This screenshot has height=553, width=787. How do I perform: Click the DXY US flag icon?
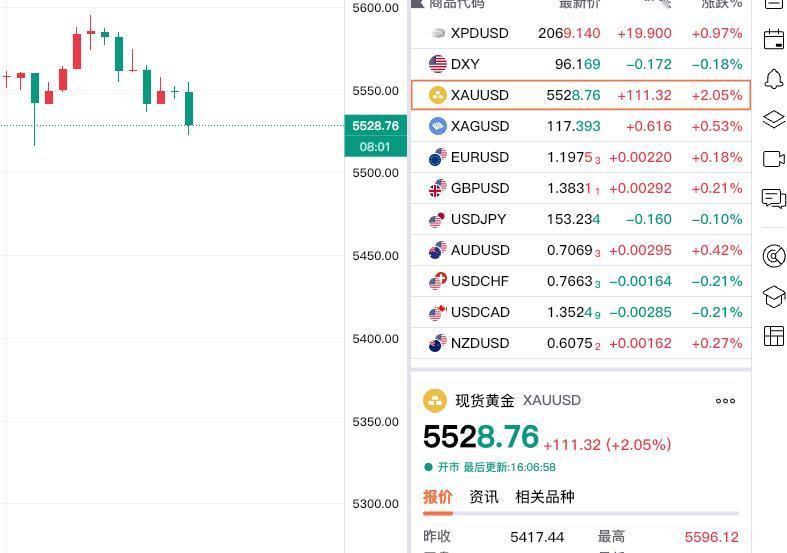tap(438, 64)
